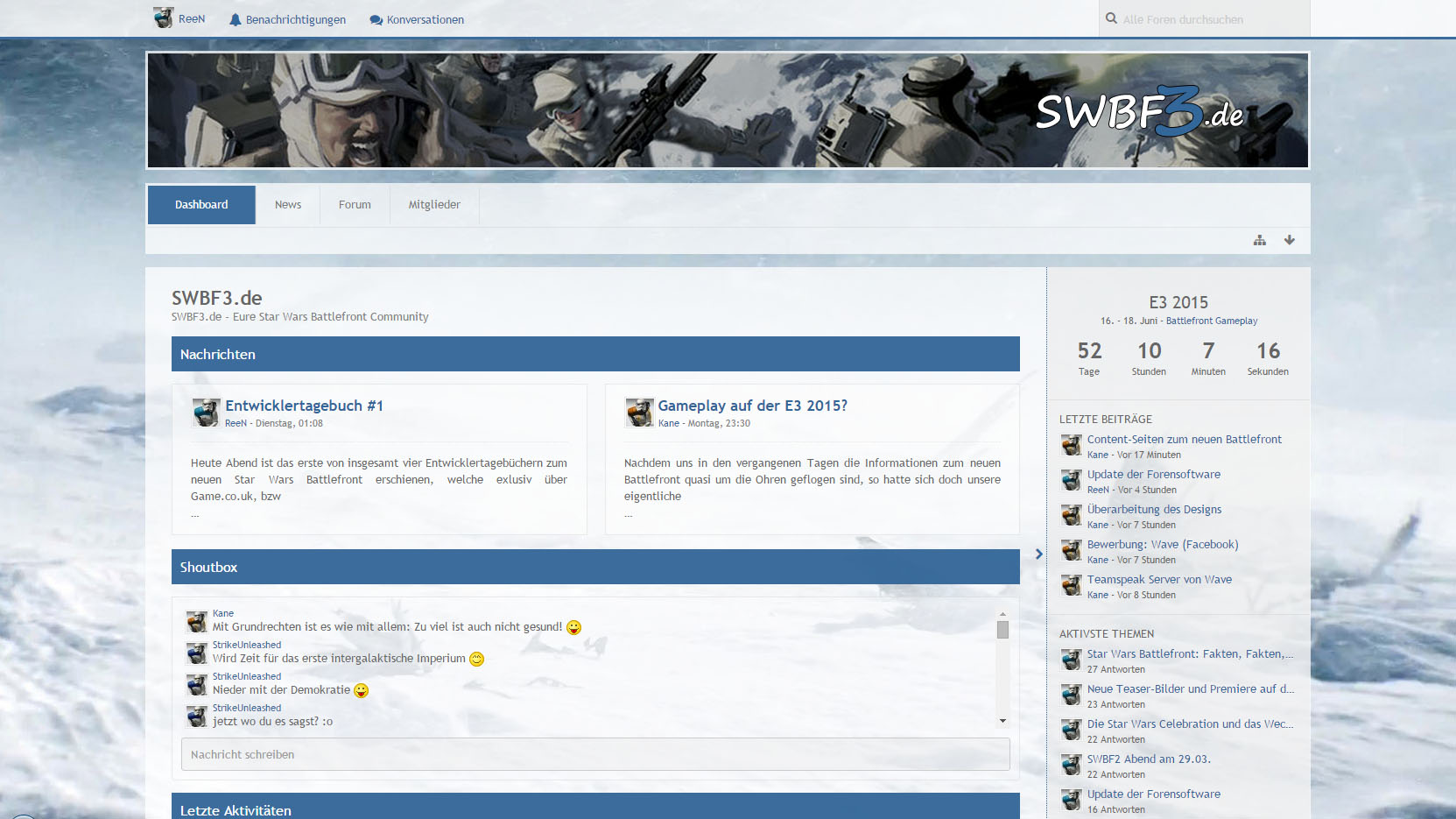Open the ReeN user menu
Screen dimensions: 1456x819
[x=179, y=18]
